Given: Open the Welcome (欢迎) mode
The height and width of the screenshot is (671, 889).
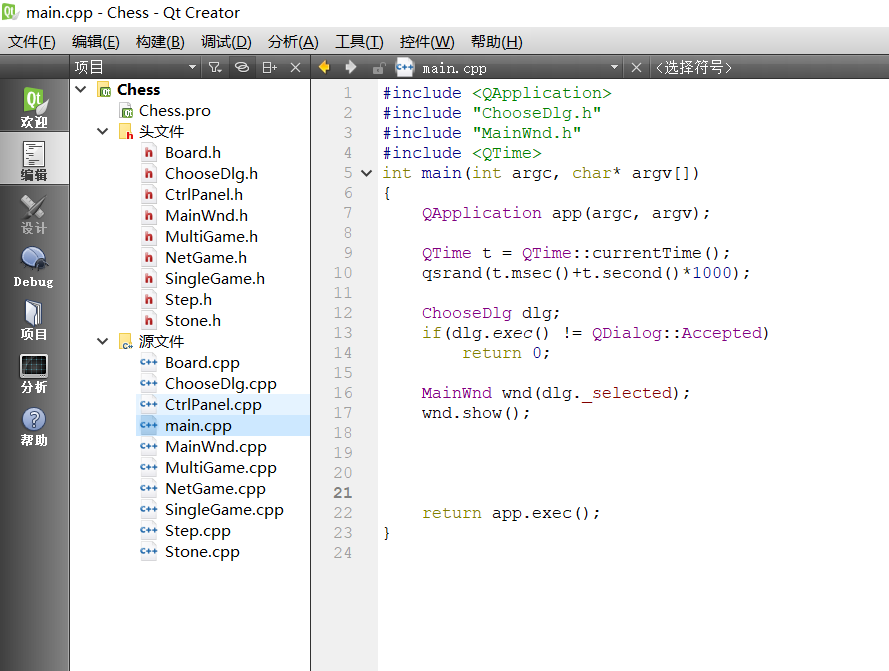Looking at the screenshot, I should point(34,107).
